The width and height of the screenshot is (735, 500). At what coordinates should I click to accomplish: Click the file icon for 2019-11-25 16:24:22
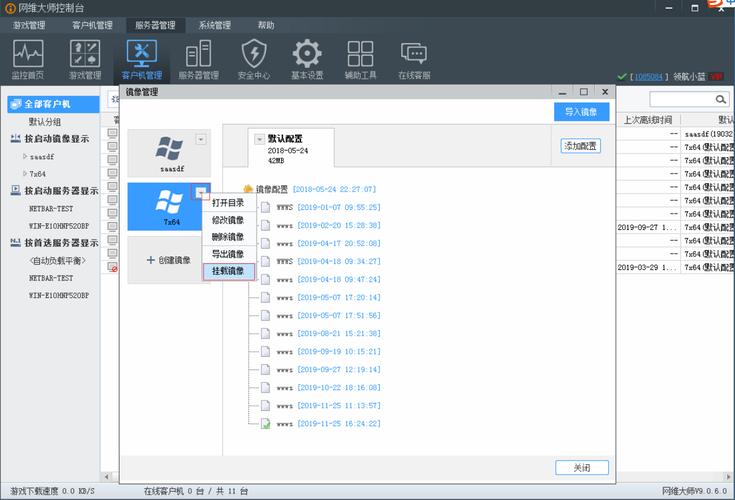click(x=265, y=424)
